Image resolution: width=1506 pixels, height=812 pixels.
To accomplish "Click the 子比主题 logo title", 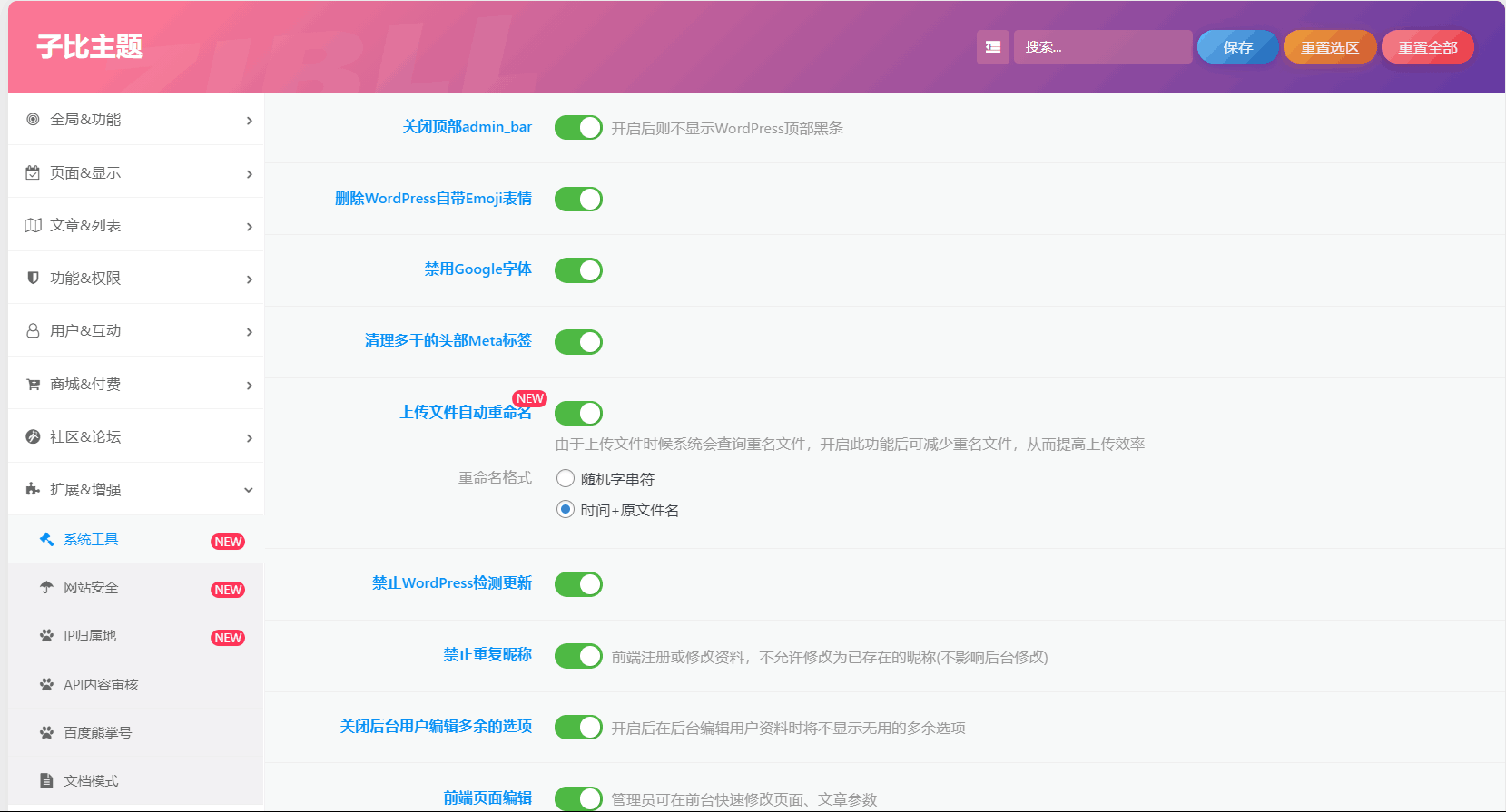I will [x=90, y=46].
